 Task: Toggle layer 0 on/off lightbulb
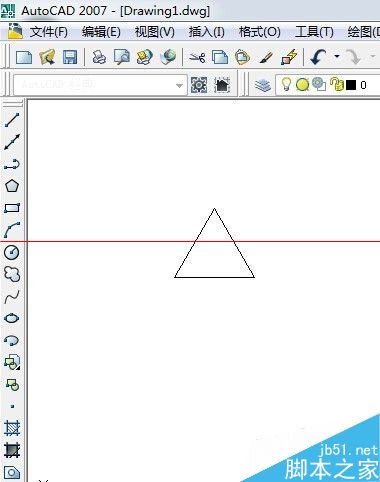point(286,85)
